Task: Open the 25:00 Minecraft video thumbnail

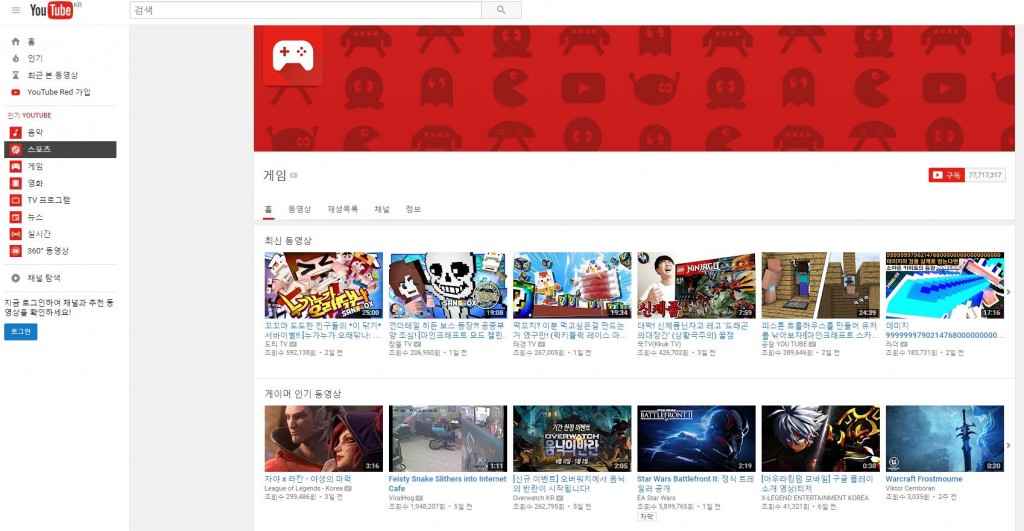Action: click(x=324, y=285)
